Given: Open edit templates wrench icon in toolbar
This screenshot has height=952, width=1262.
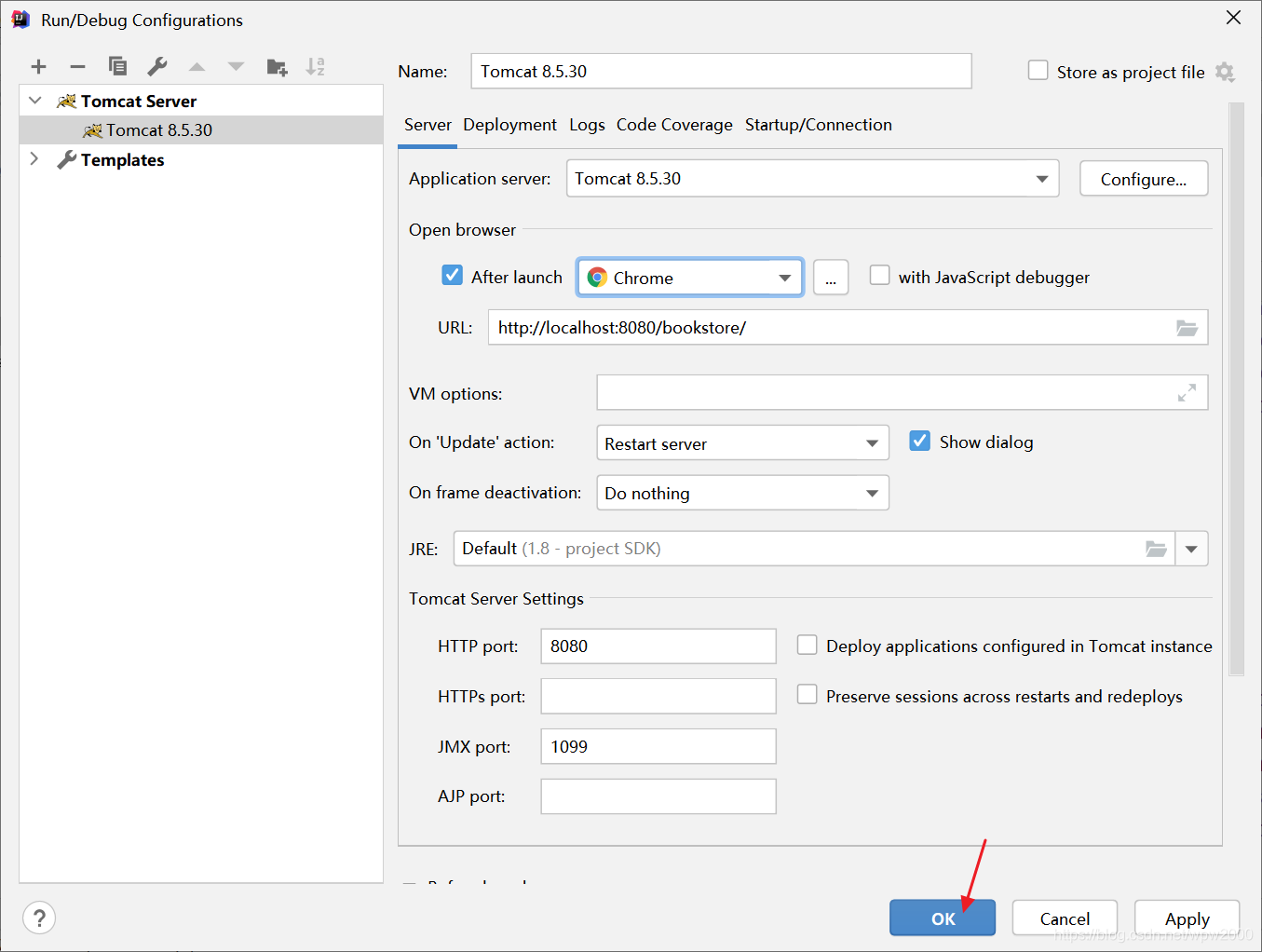Looking at the screenshot, I should coord(157,66).
